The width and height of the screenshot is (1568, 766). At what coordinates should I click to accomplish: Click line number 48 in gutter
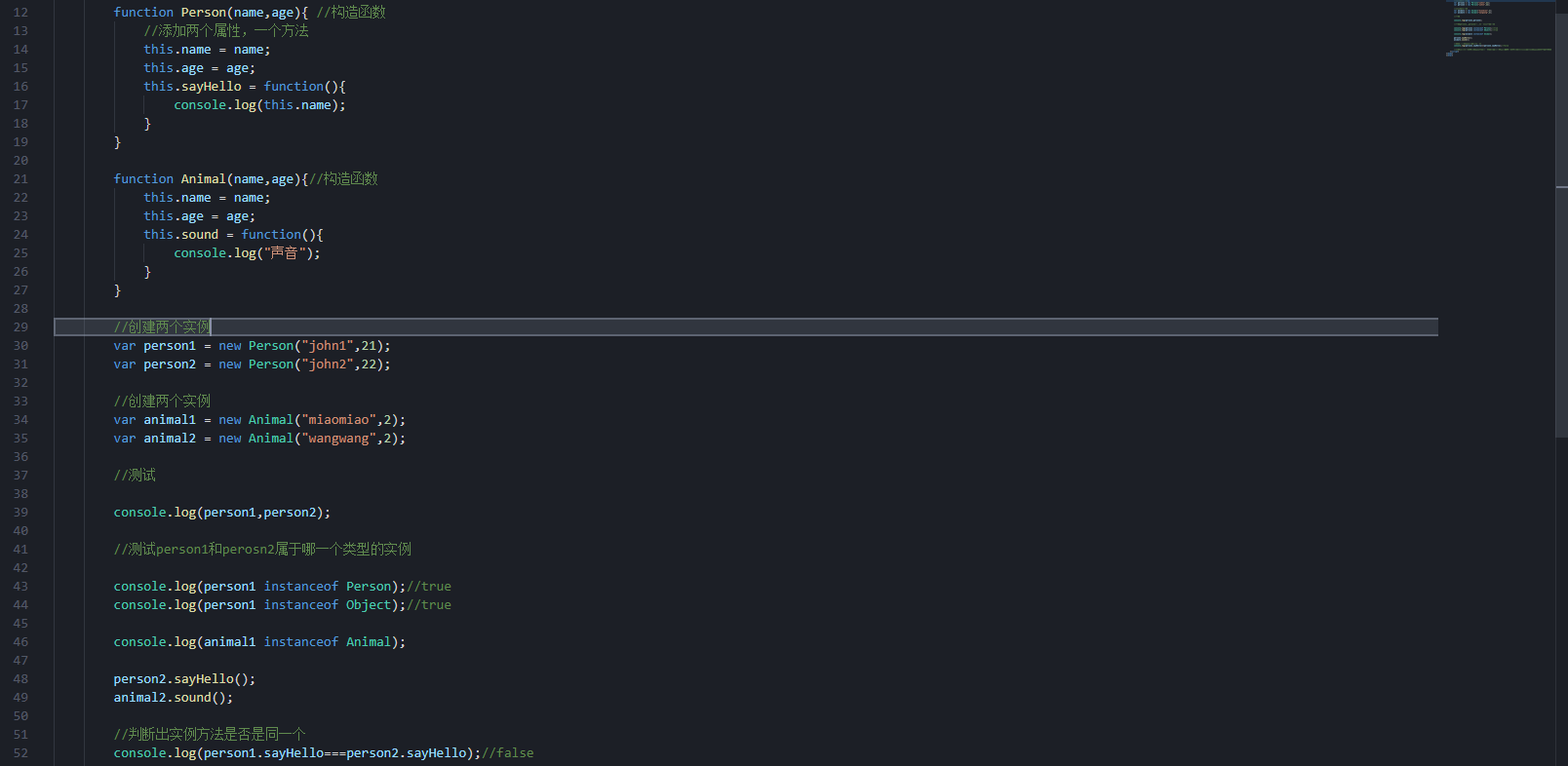point(20,679)
